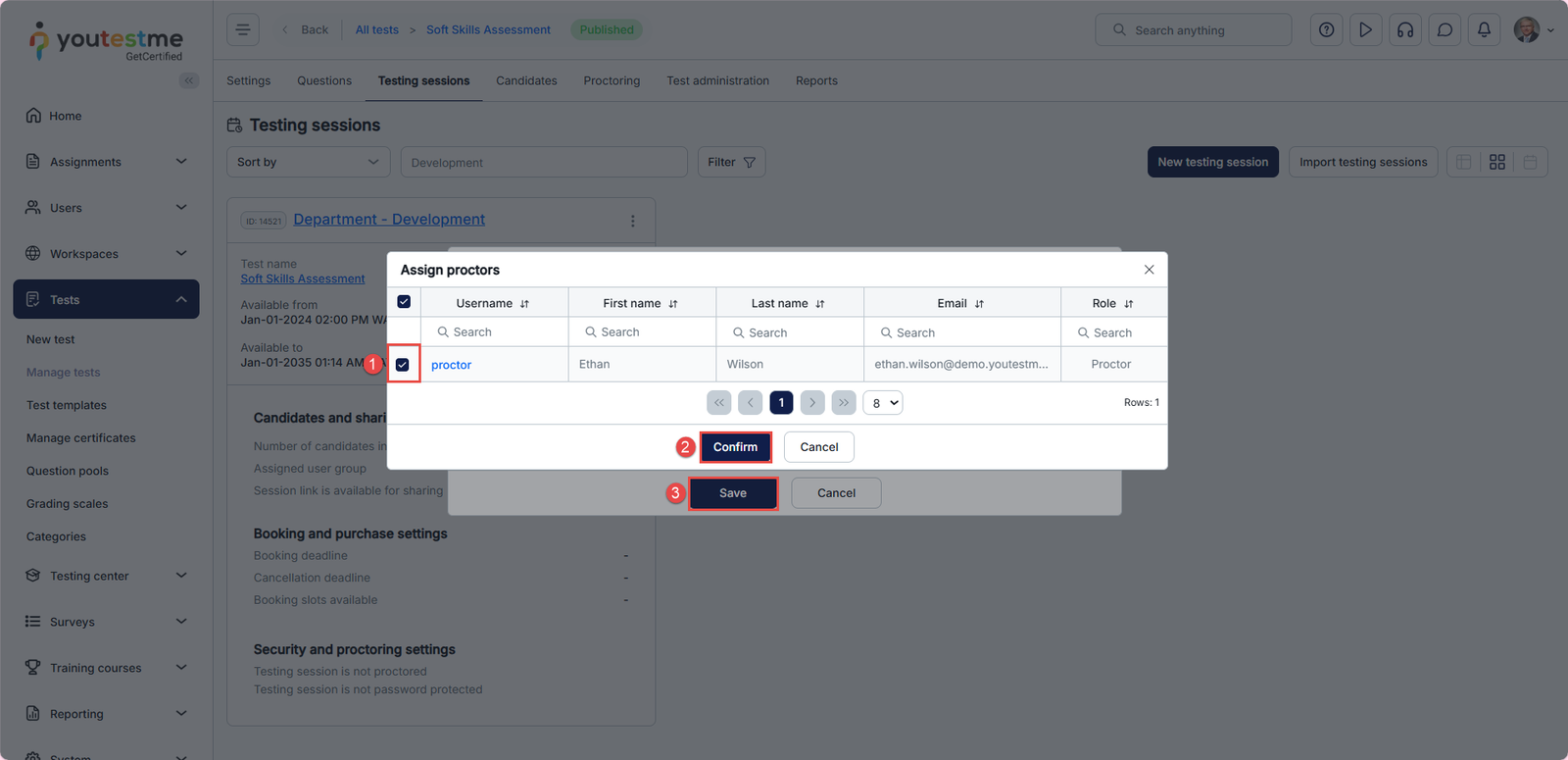Expand the Sort by dropdown
This screenshot has width=1568, height=760.
pyautogui.click(x=308, y=162)
